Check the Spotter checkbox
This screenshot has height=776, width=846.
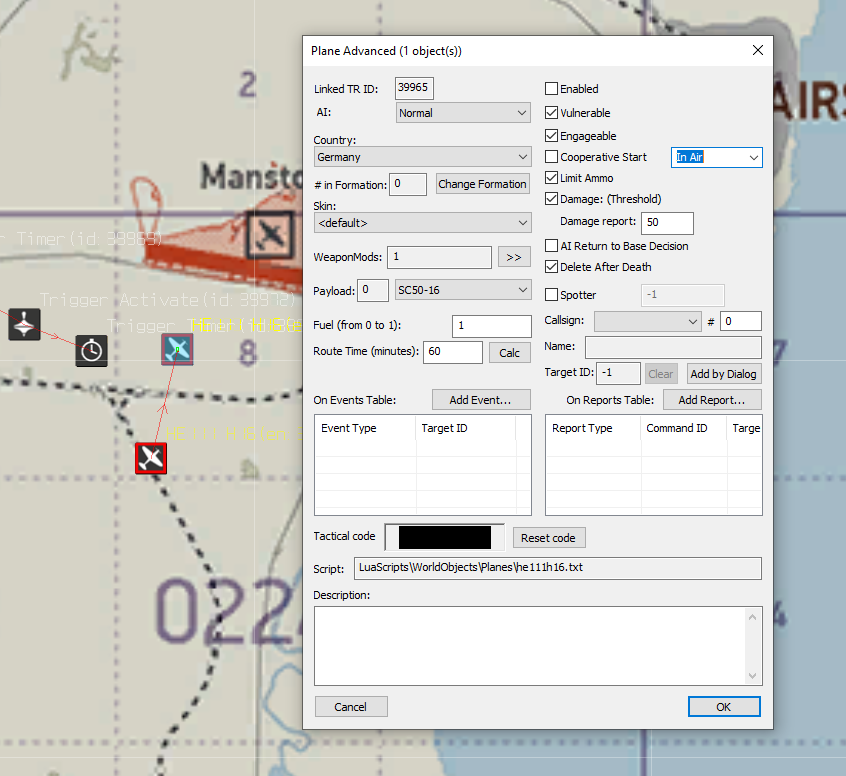[552, 295]
